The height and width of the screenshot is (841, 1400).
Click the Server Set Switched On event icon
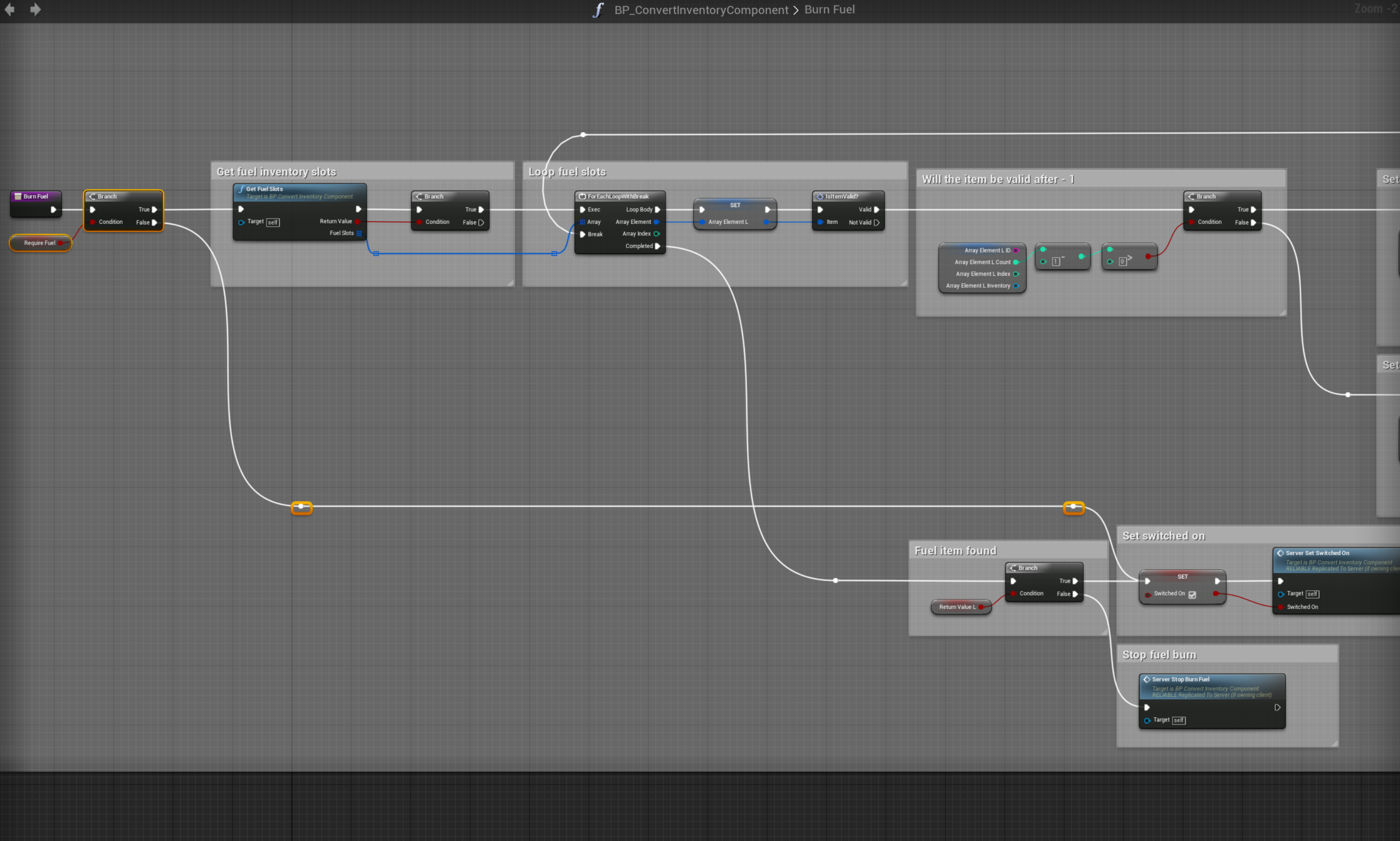[x=1280, y=553]
